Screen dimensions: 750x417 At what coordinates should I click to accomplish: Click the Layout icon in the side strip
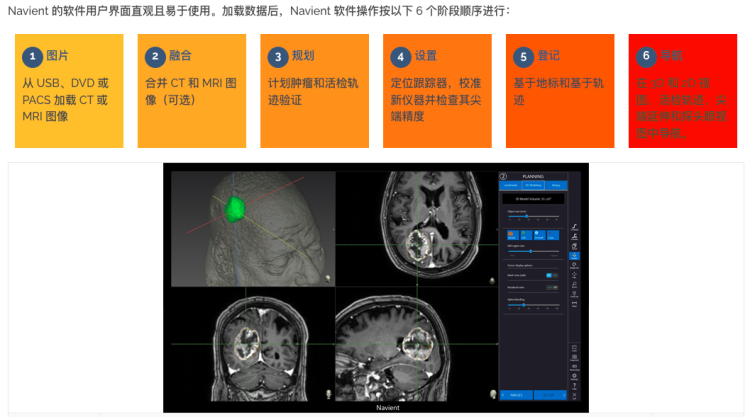(x=574, y=348)
